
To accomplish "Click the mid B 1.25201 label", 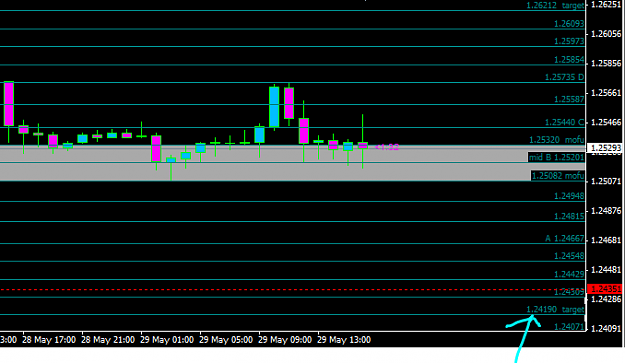I will click(556, 157).
